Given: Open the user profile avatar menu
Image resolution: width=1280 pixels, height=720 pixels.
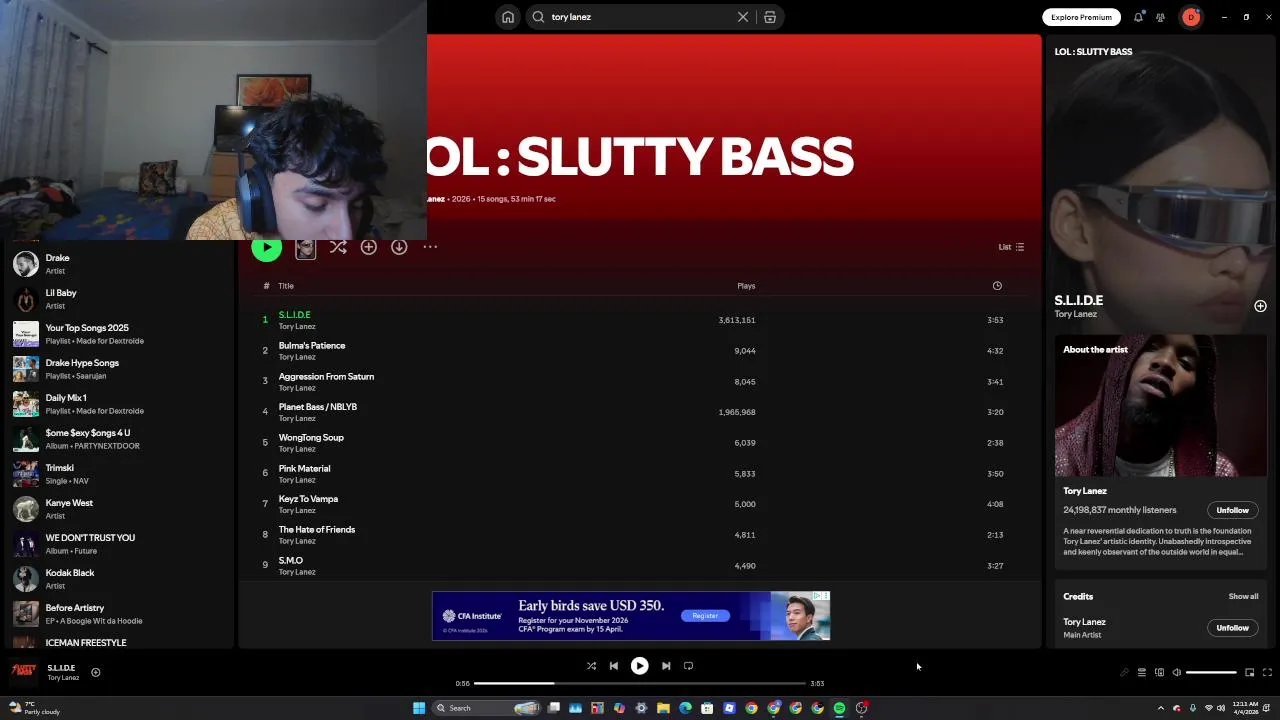Looking at the screenshot, I should tap(1191, 17).
